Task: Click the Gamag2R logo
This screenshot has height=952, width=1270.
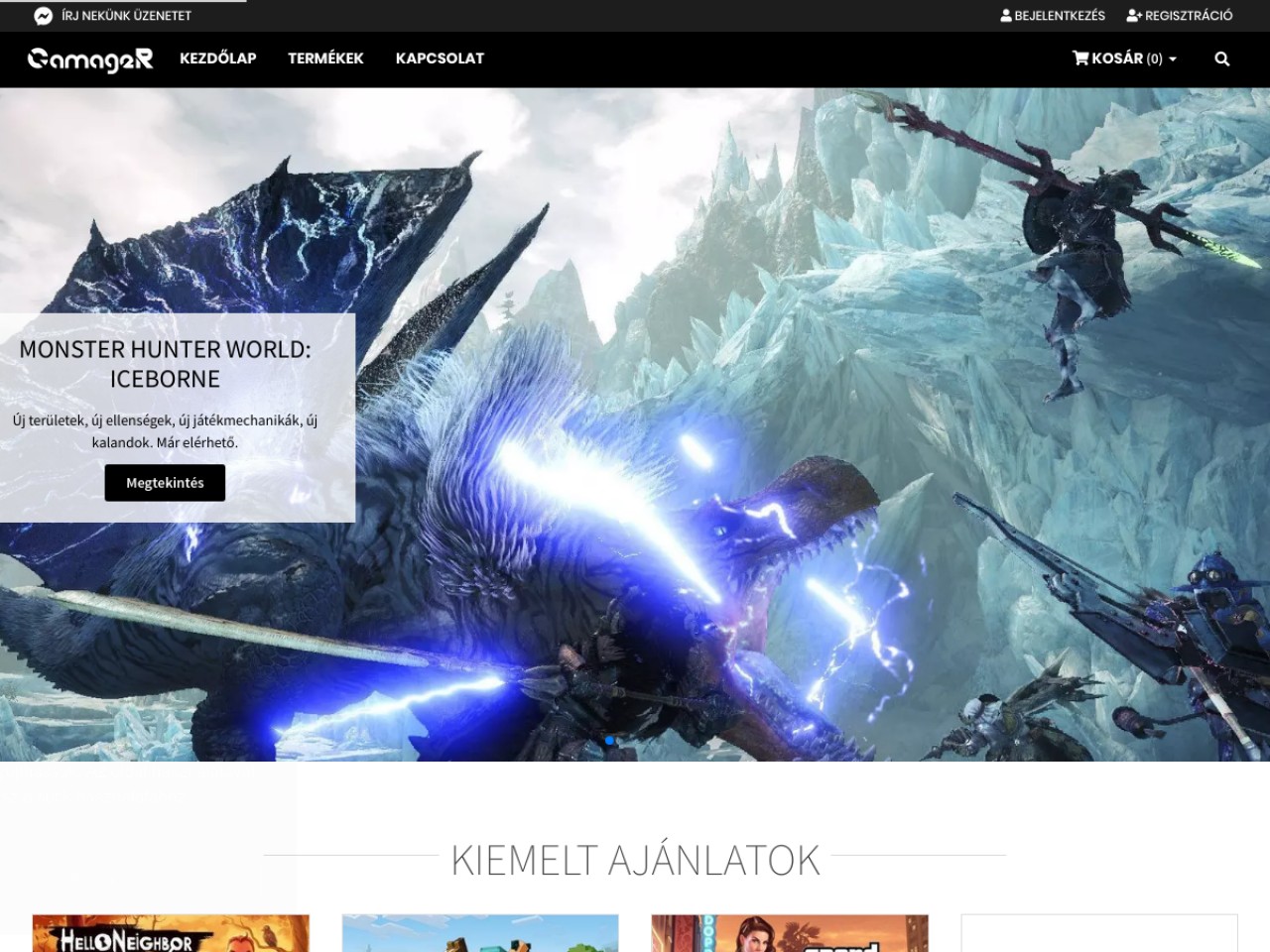Action: coord(90,59)
